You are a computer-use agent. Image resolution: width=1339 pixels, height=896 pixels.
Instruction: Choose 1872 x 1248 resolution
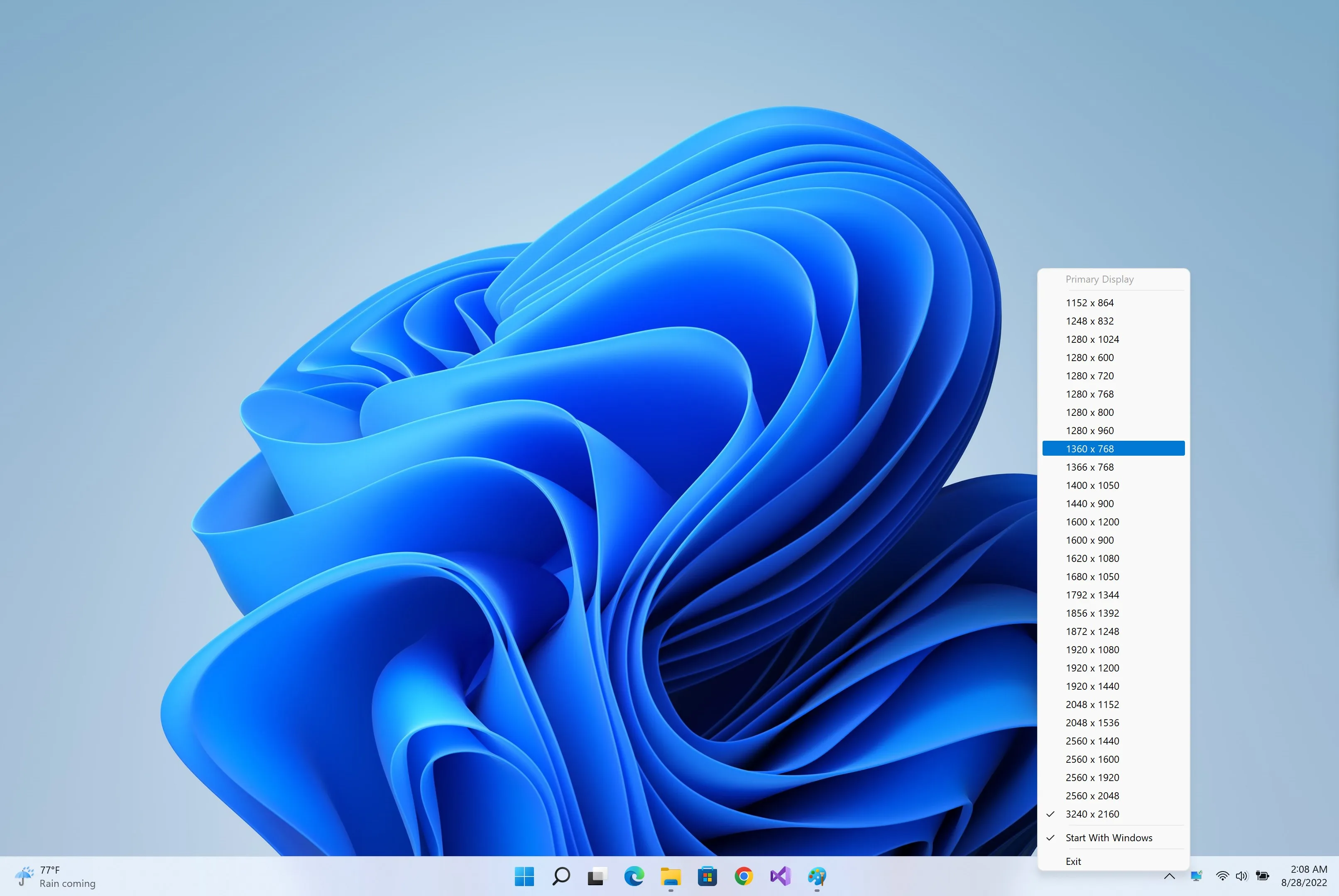coord(1114,632)
